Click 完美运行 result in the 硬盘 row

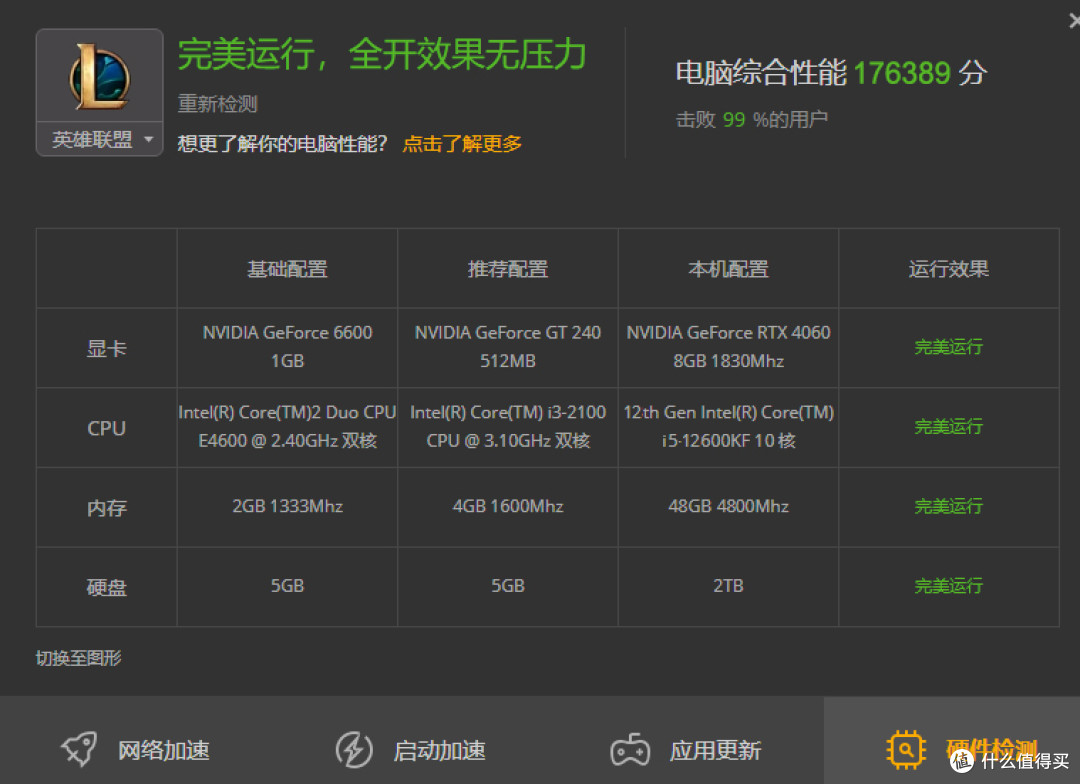click(x=948, y=586)
